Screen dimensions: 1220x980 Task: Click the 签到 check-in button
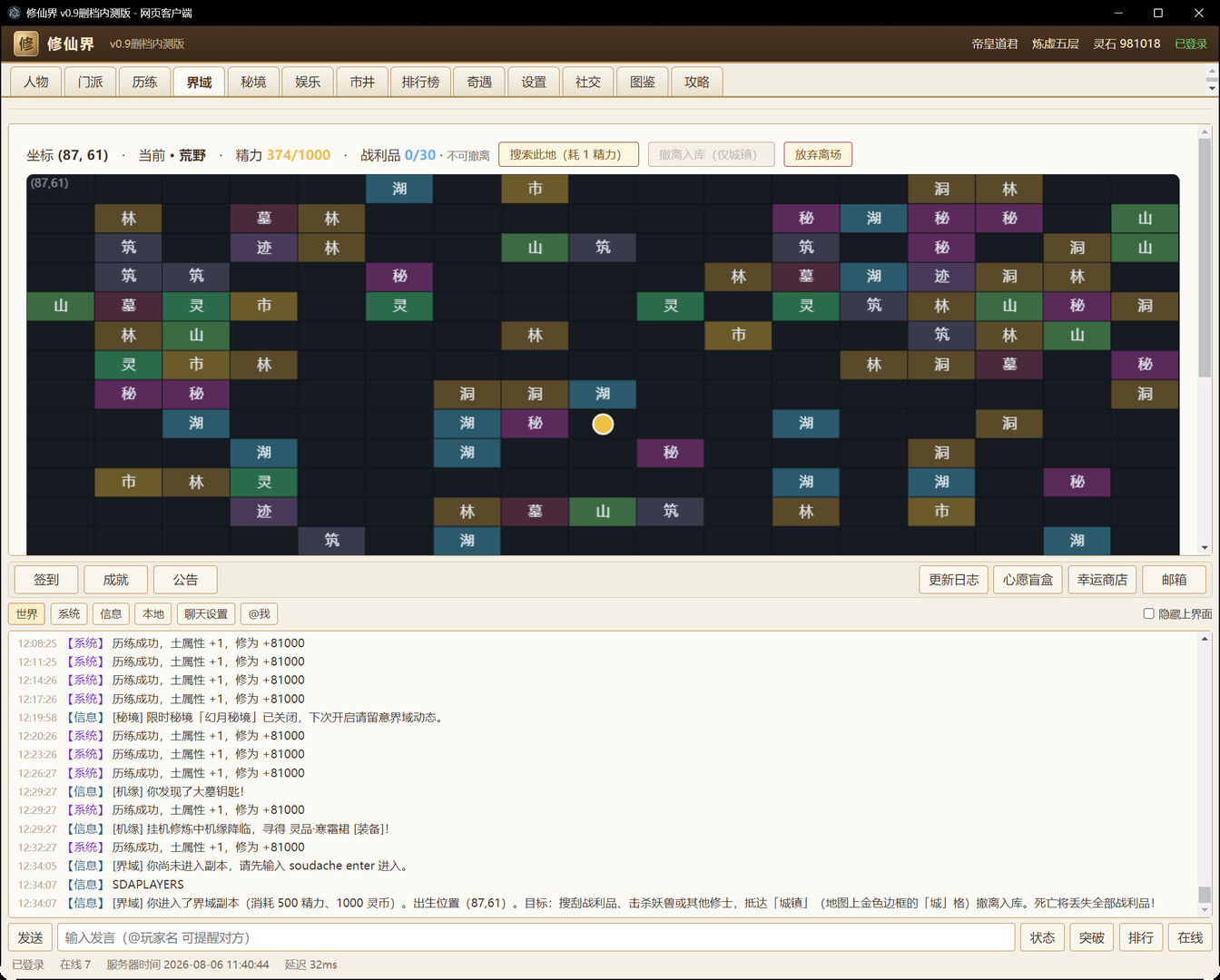click(46, 580)
